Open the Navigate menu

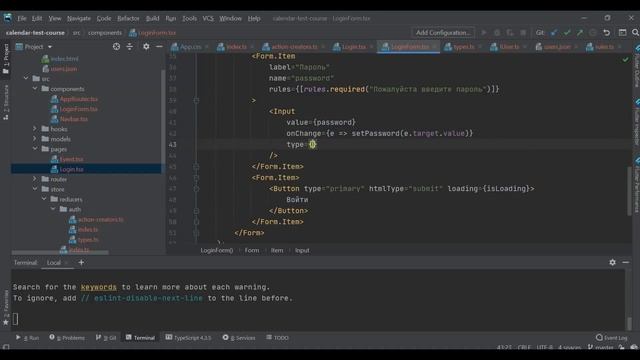[79, 18]
